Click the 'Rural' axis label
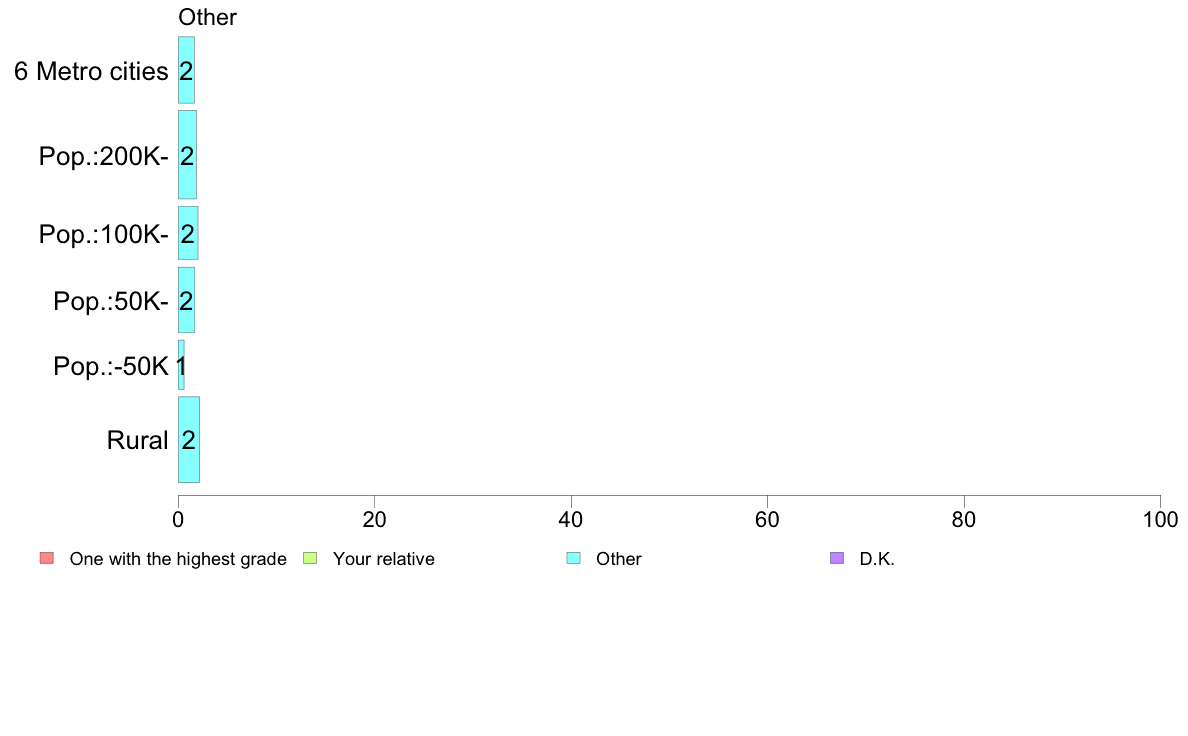 (137, 440)
